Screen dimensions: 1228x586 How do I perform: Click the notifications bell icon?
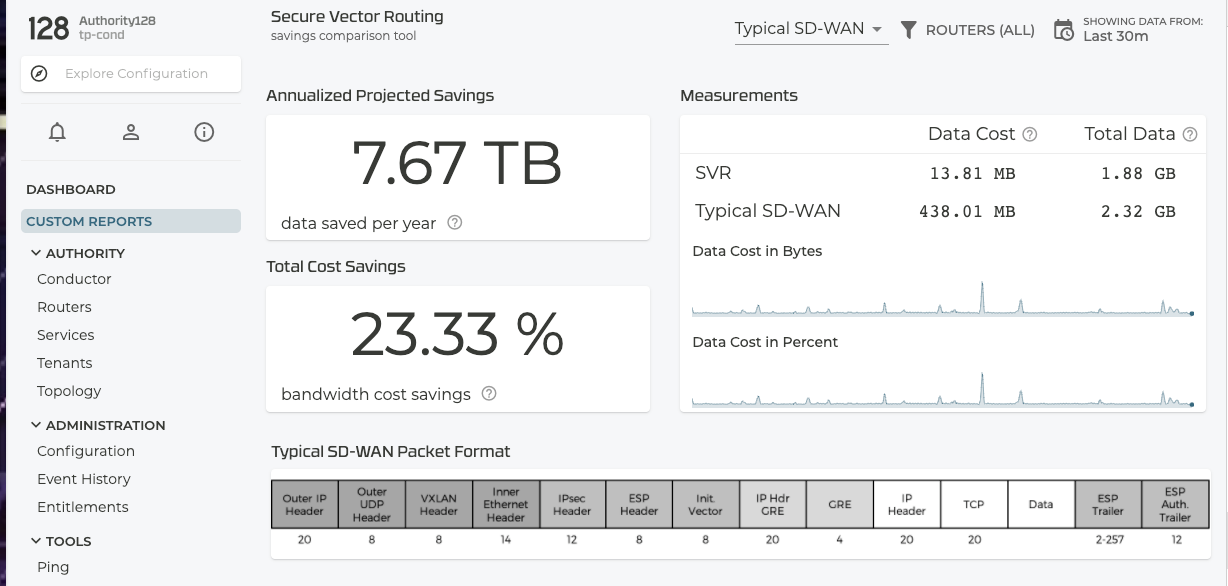click(x=58, y=132)
